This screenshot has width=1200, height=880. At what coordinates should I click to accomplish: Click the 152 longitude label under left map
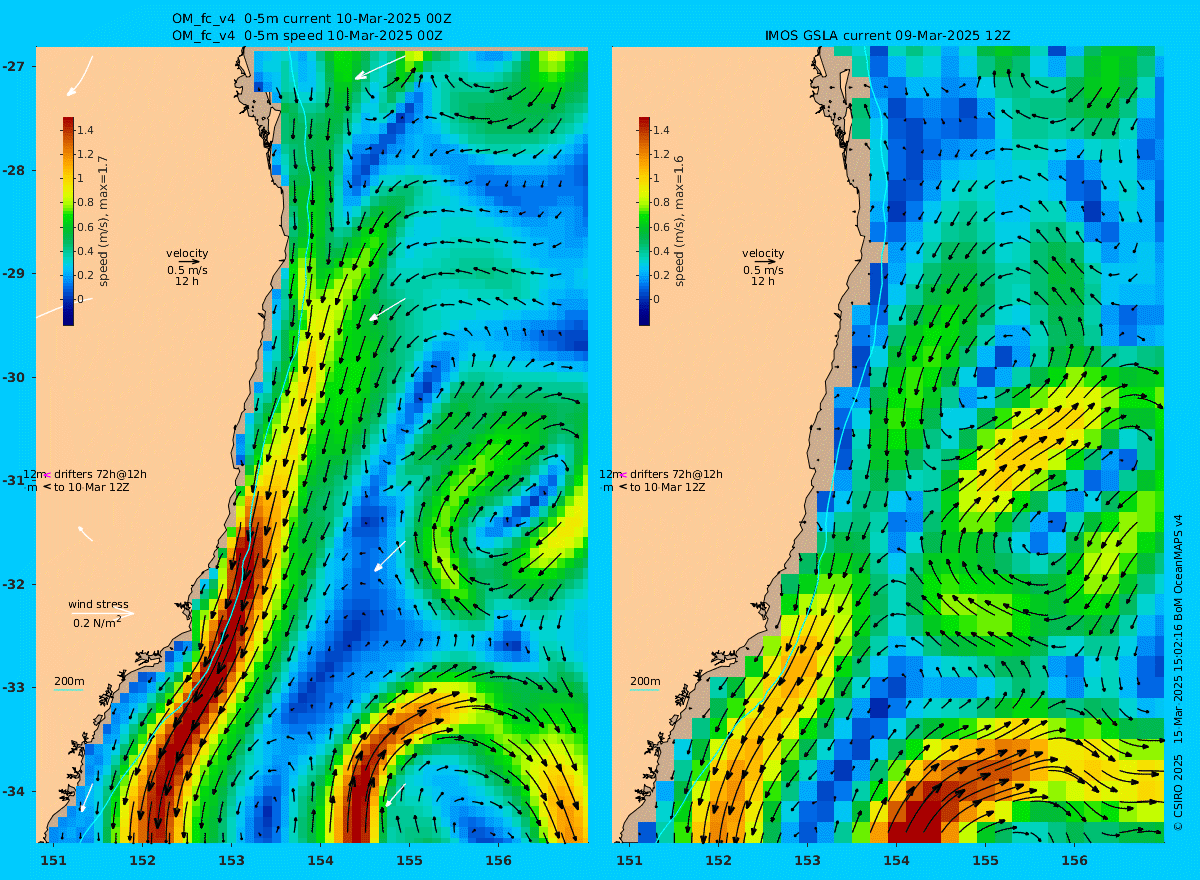(142, 860)
